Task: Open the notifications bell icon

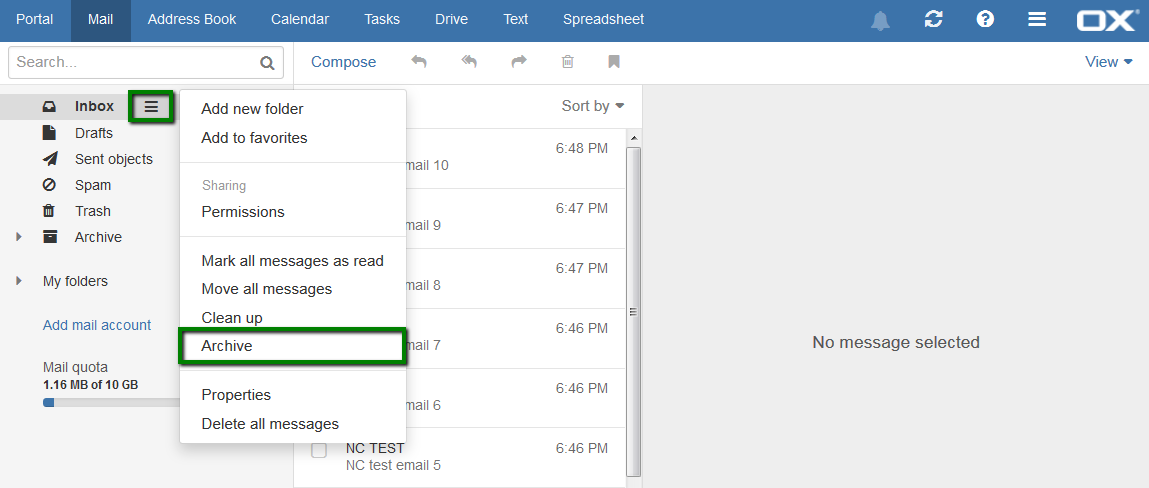Action: pos(880,21)
